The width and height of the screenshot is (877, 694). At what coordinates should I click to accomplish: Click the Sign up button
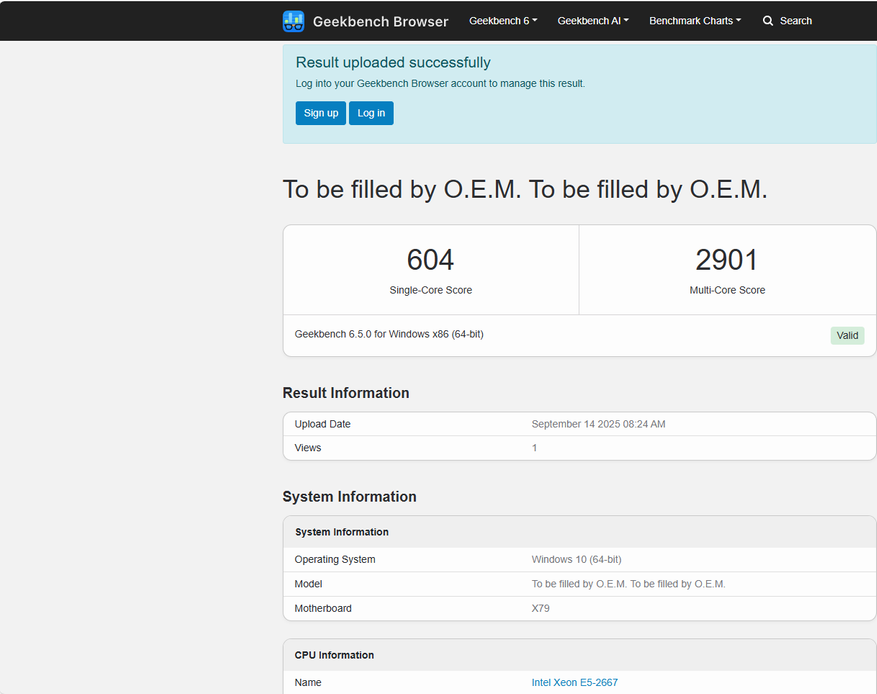pyautogui.click(x=320, y=113)
